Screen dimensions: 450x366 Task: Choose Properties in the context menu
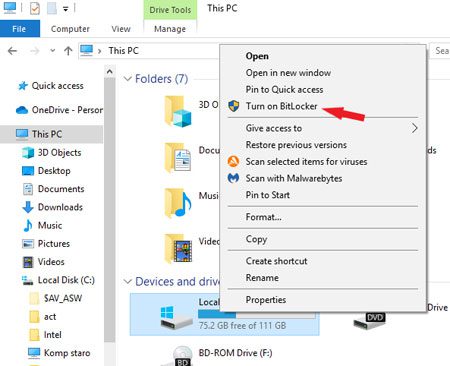click(323, 300)
